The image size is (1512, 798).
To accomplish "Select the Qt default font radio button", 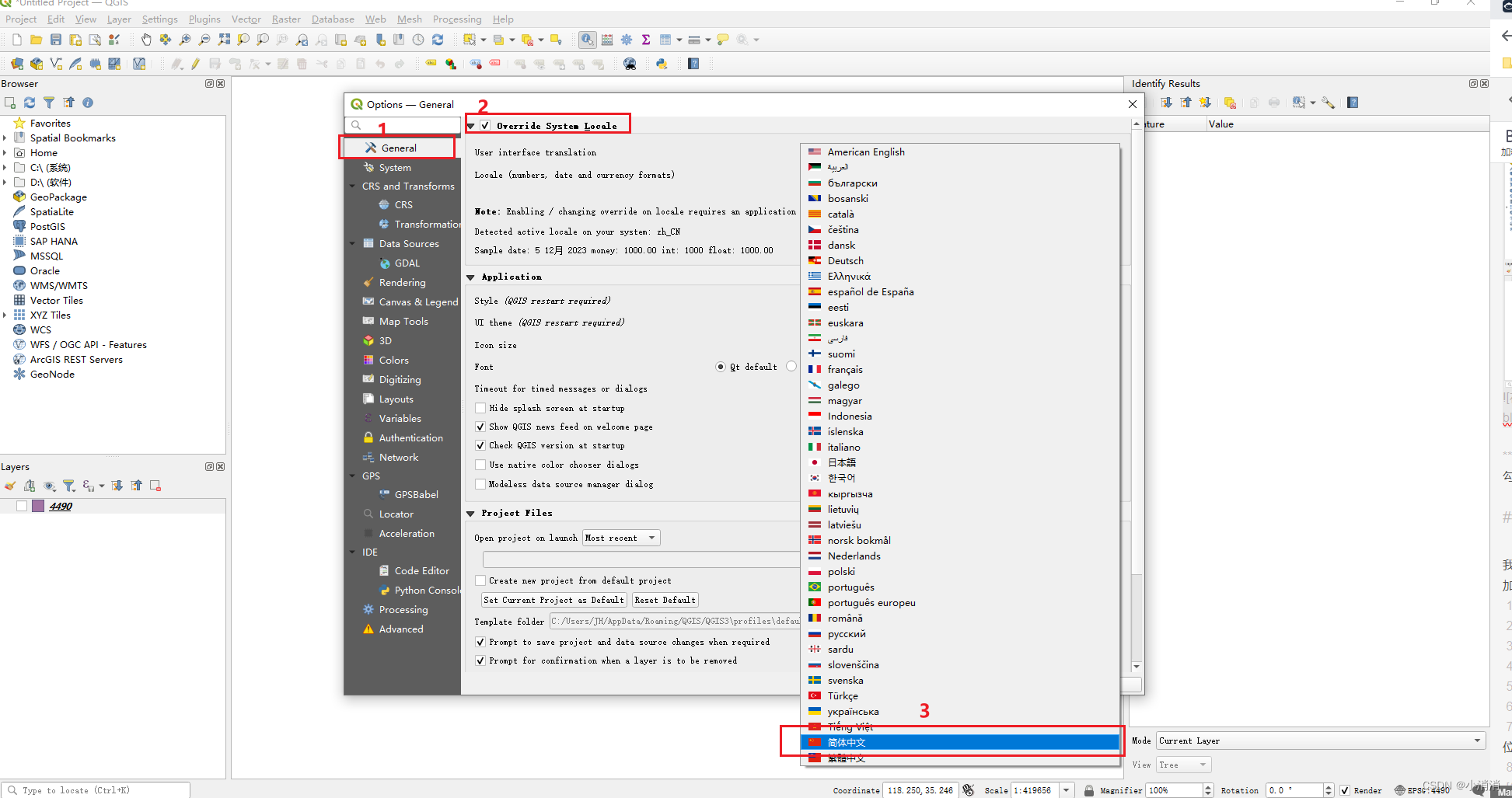I will pyautogui.click(x=721, y=367).
